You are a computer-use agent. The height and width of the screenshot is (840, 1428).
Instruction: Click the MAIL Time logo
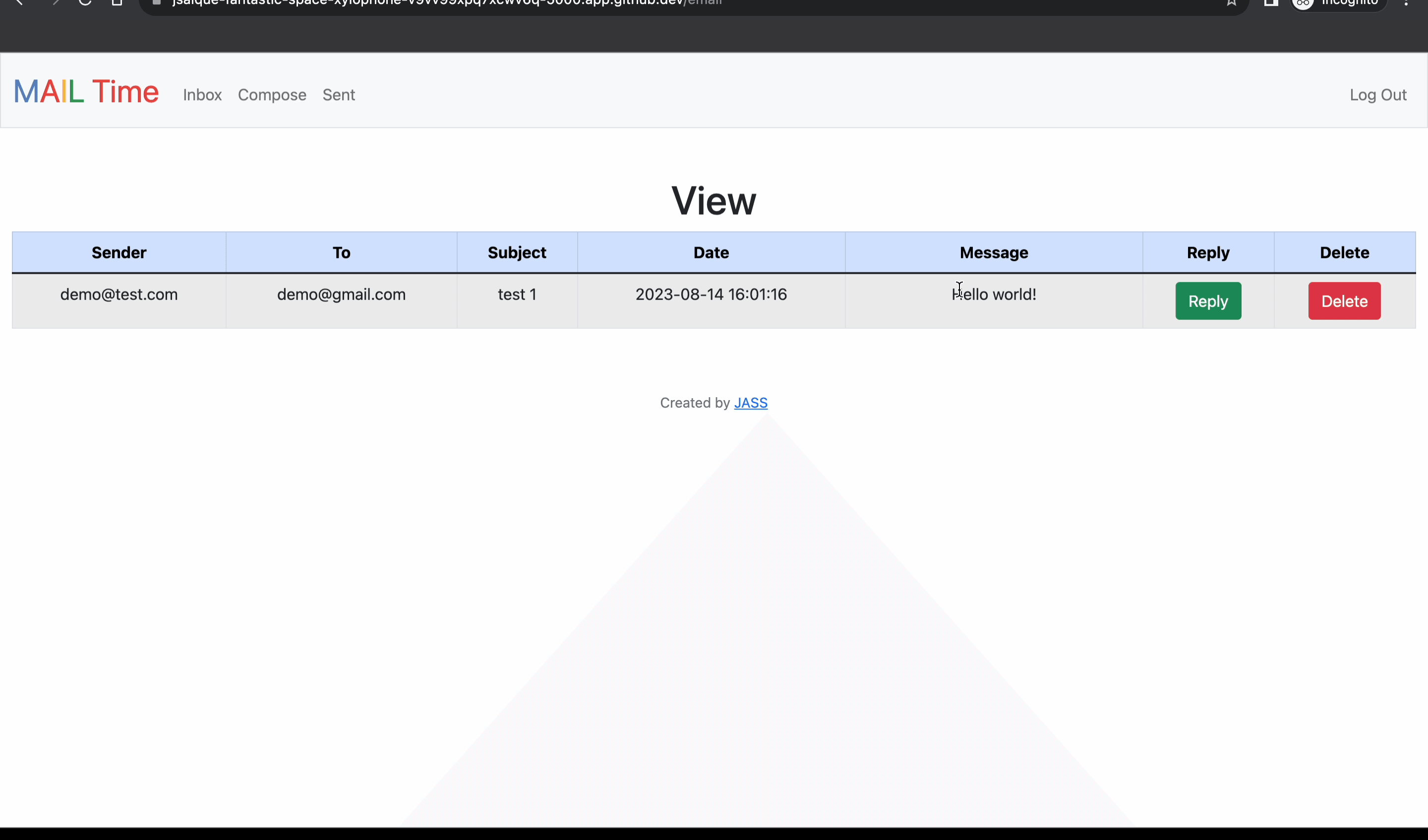click(86, 92)
